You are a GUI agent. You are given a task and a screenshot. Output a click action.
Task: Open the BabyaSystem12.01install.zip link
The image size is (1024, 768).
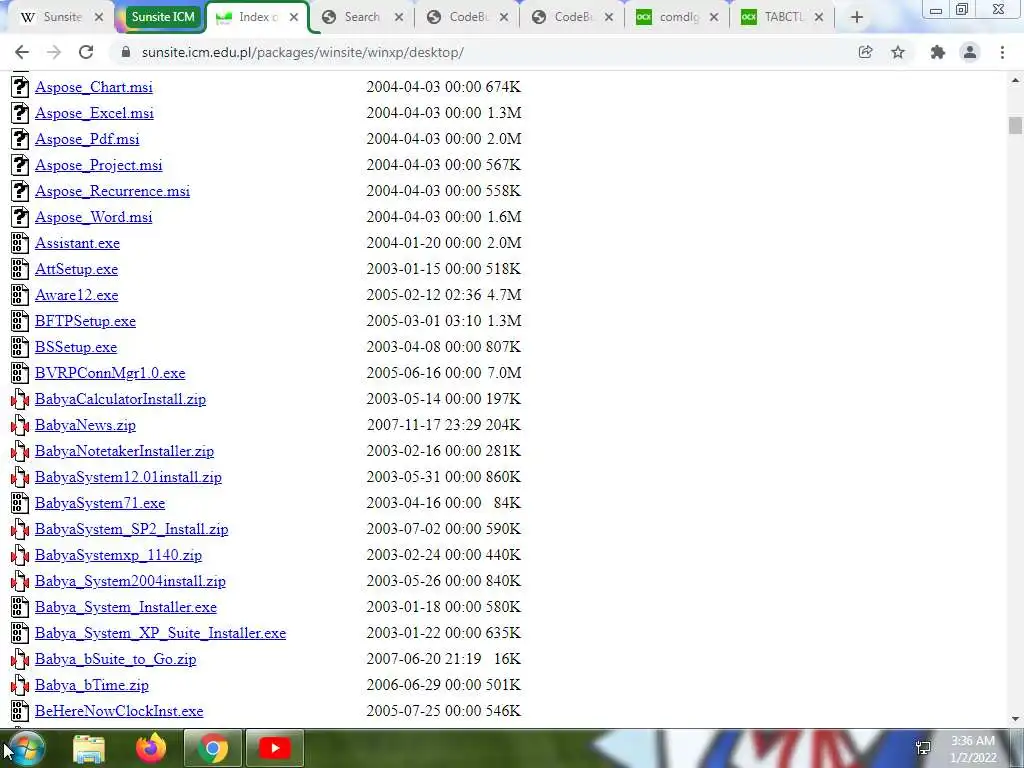(x=129, y=477)
